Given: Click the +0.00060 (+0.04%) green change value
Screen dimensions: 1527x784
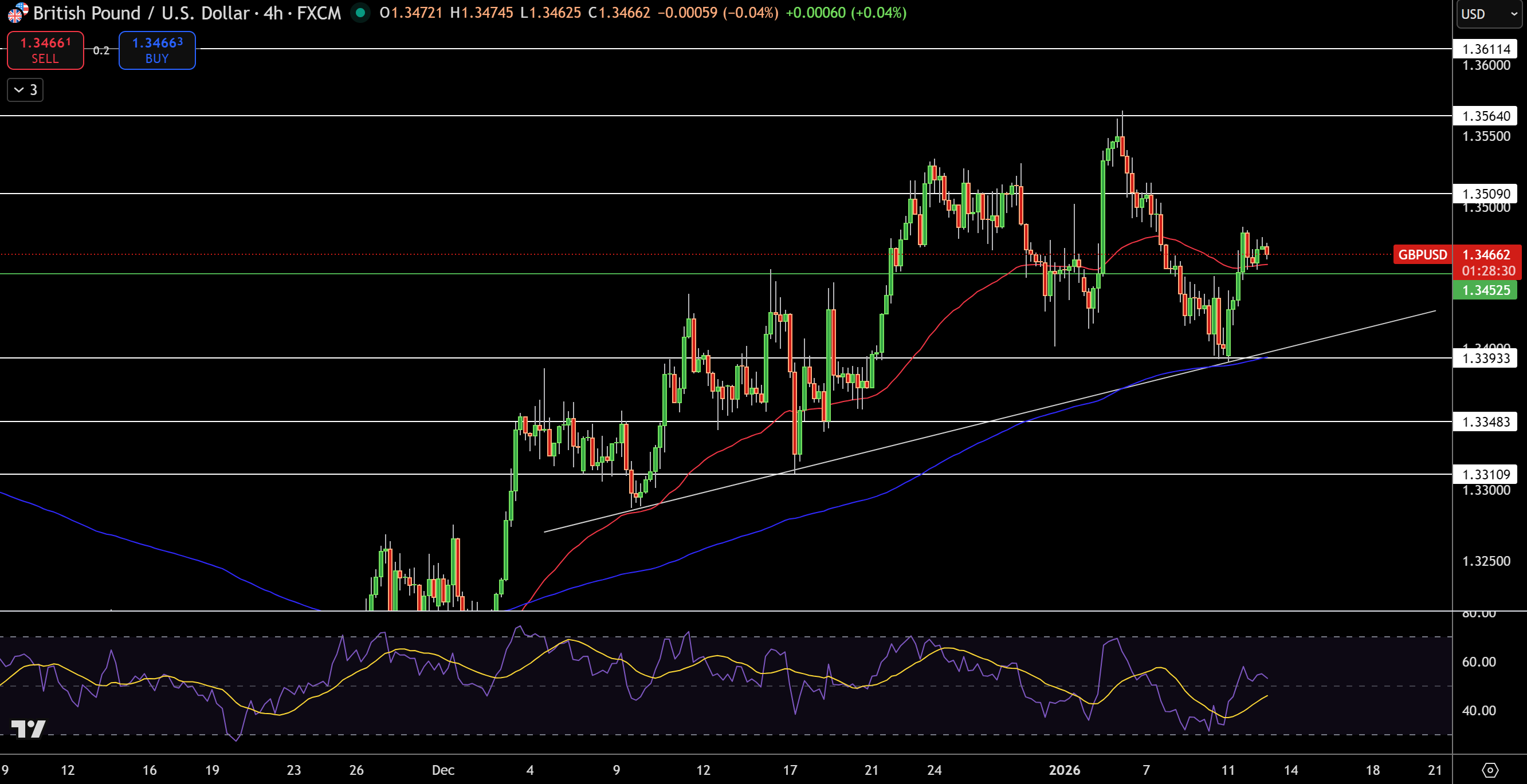Looking at the screenshot, I should click(x=846, y=13).
